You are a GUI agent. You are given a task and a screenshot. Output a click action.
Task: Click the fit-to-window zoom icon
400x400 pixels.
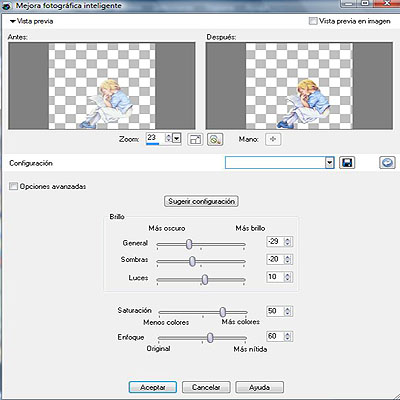click(x=195, y=139)
